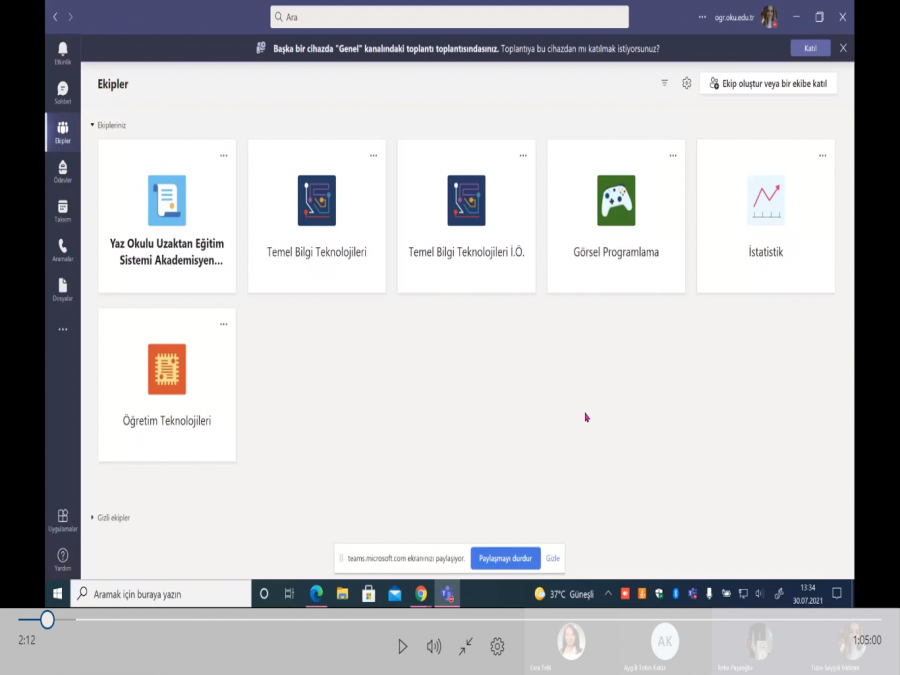Open Yardım help in the sidebar
The image size is (900, 675).
[x=63, y=560]
